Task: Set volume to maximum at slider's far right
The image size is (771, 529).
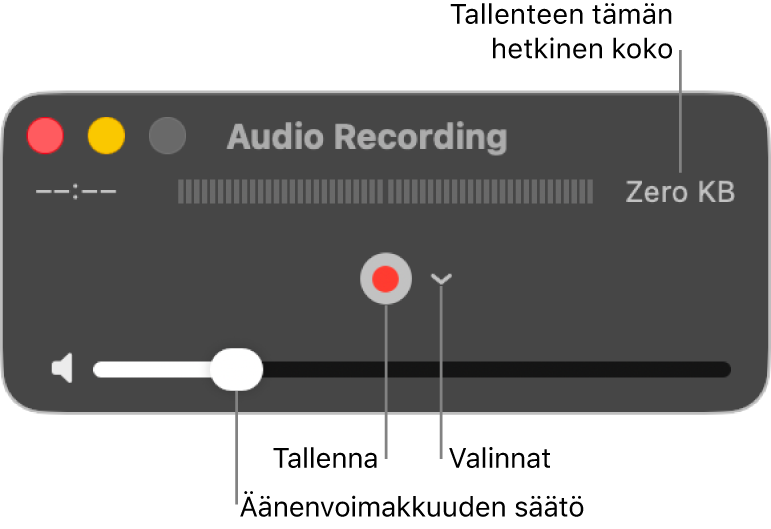Action: point(727,369)
